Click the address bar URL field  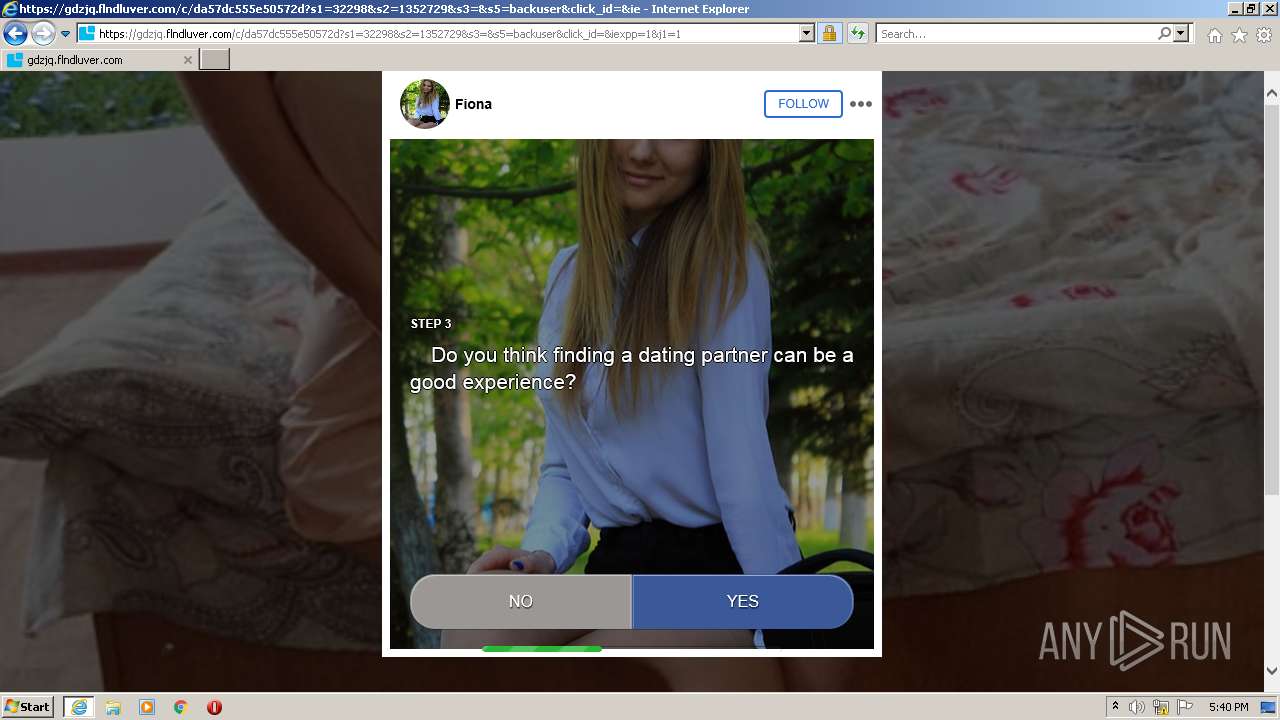[438, 34]
